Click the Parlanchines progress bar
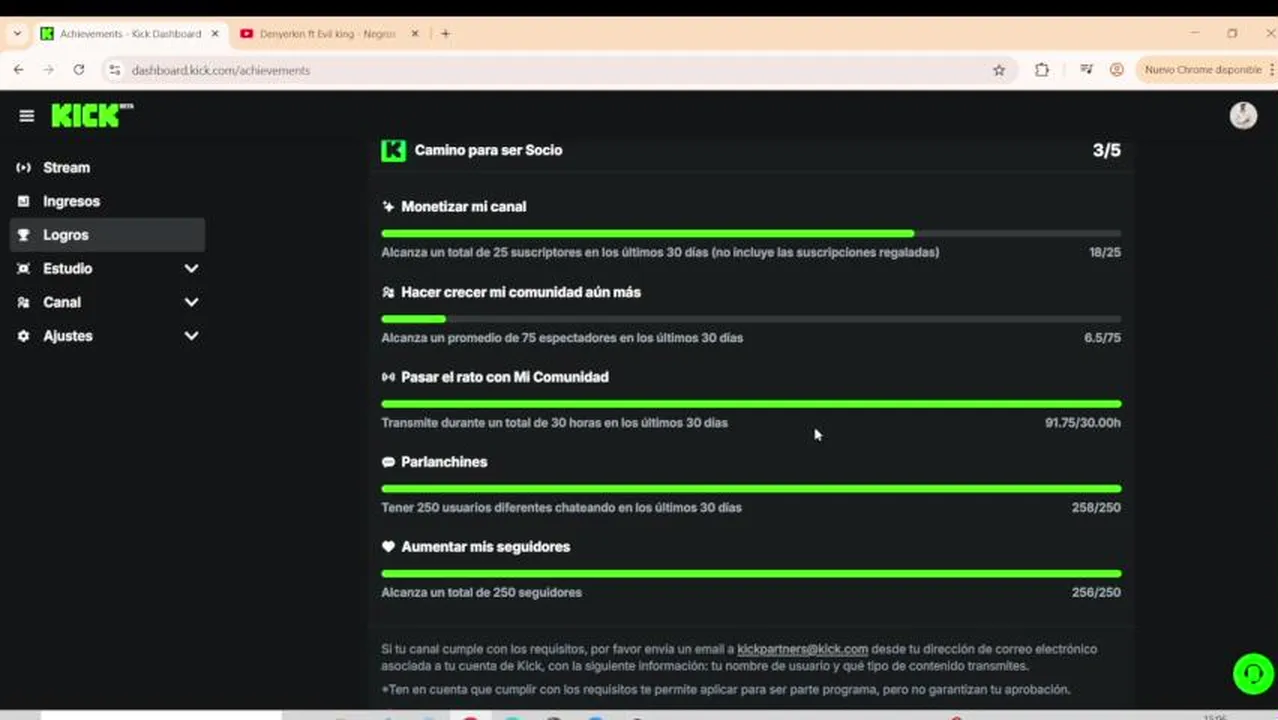The height and width of the screenshot is (720, 1278). [751, 488]
